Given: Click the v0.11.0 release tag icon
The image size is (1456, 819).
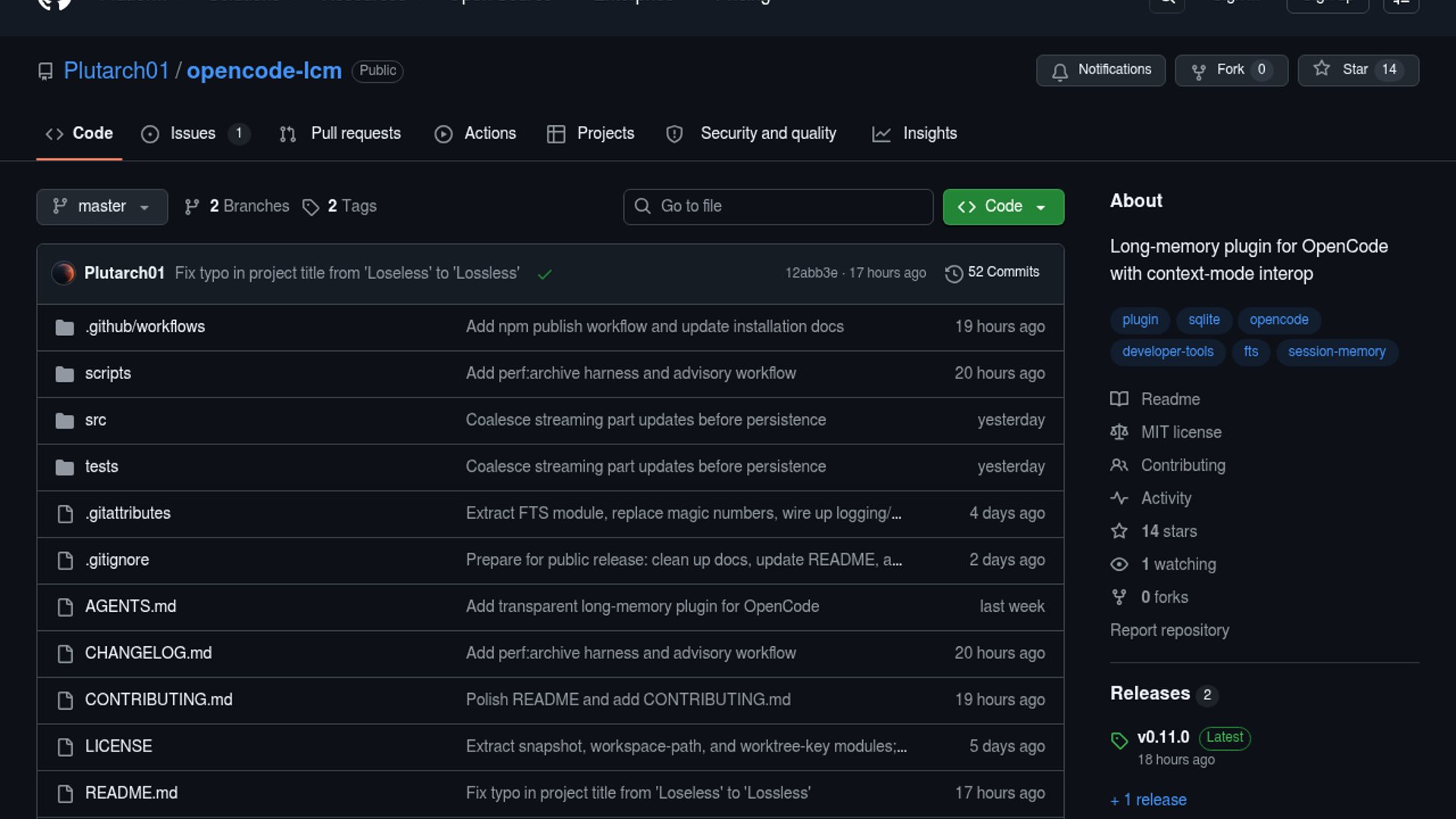Looking at the screenshot, I should point(1119,740).
